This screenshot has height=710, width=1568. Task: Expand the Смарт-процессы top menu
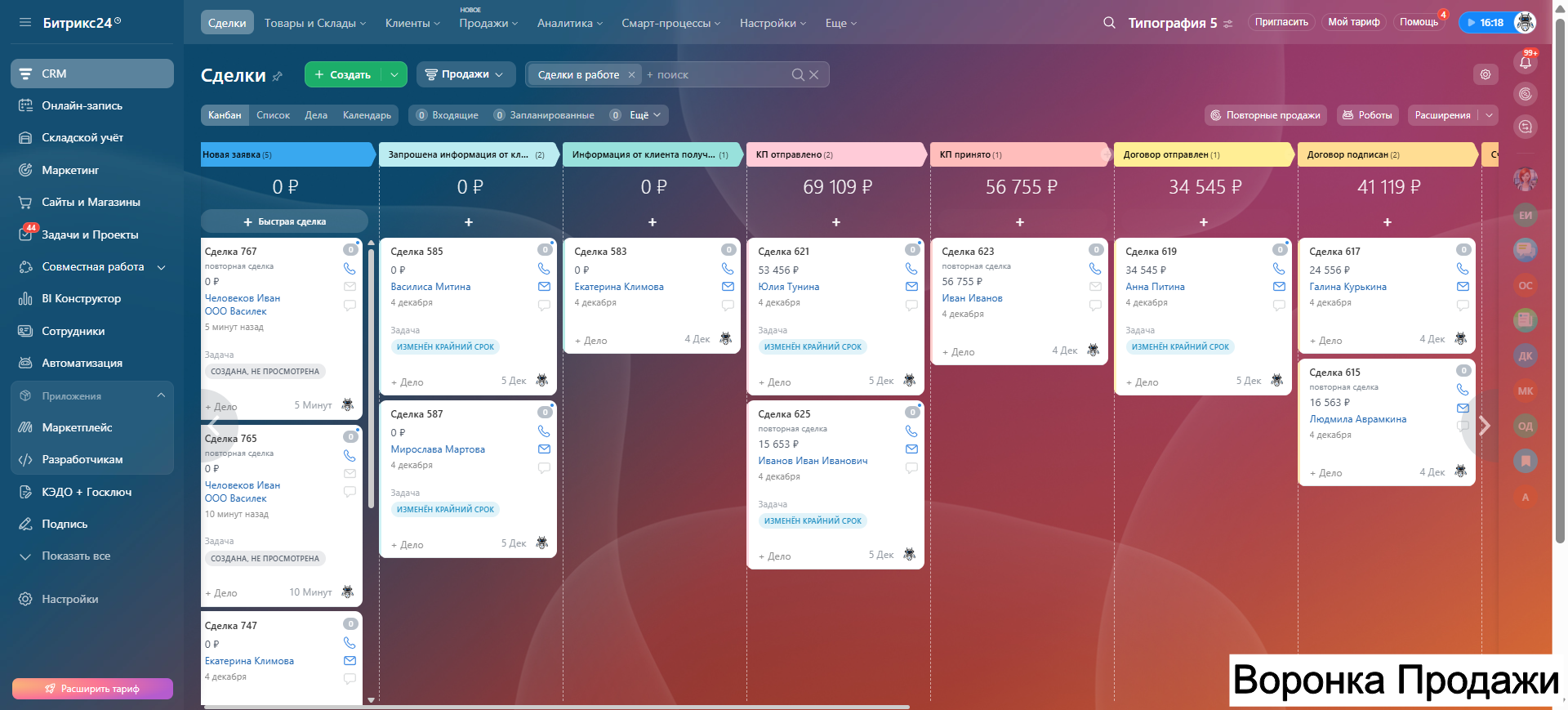671,23
